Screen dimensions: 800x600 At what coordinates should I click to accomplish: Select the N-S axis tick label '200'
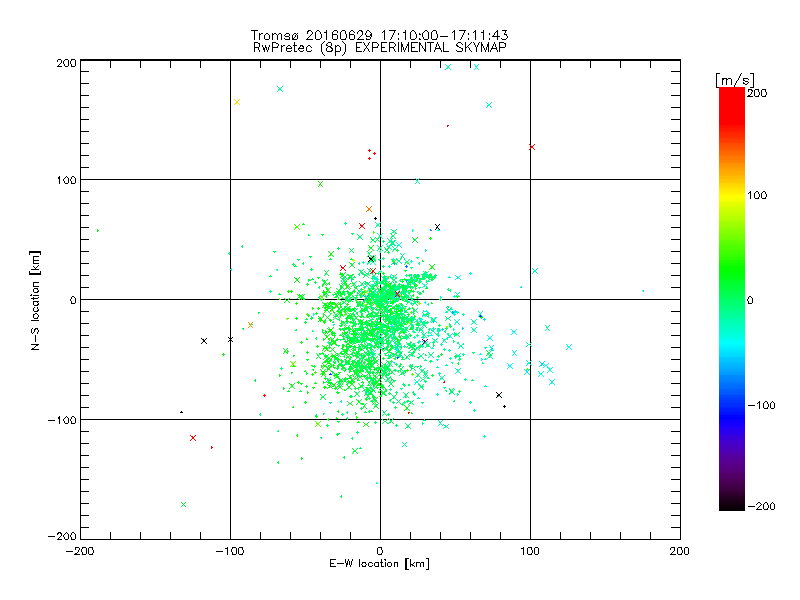(x=66, y=63)
